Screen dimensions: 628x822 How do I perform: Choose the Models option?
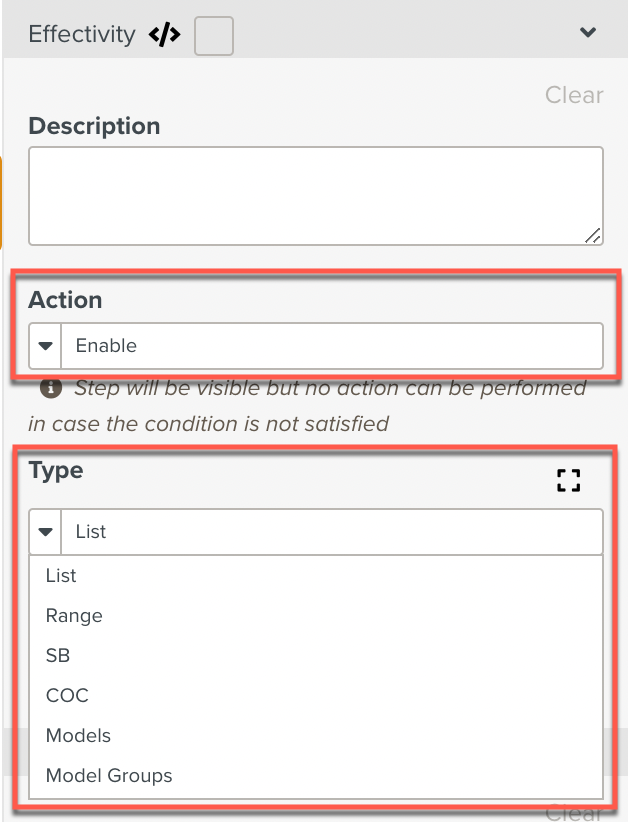point(78,736)
